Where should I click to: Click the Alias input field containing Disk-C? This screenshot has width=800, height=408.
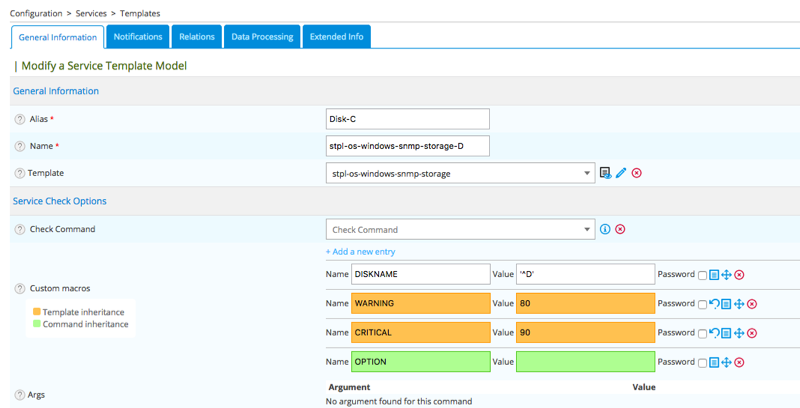407,119
